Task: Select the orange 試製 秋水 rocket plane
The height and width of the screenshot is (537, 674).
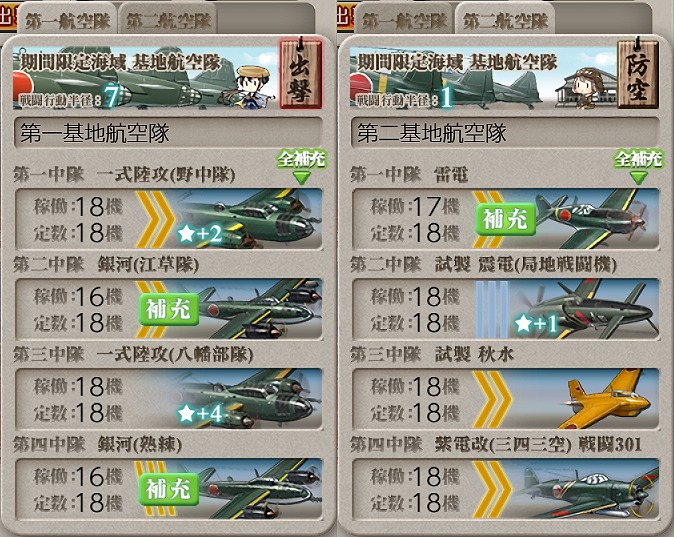Action: coord(606,398)
